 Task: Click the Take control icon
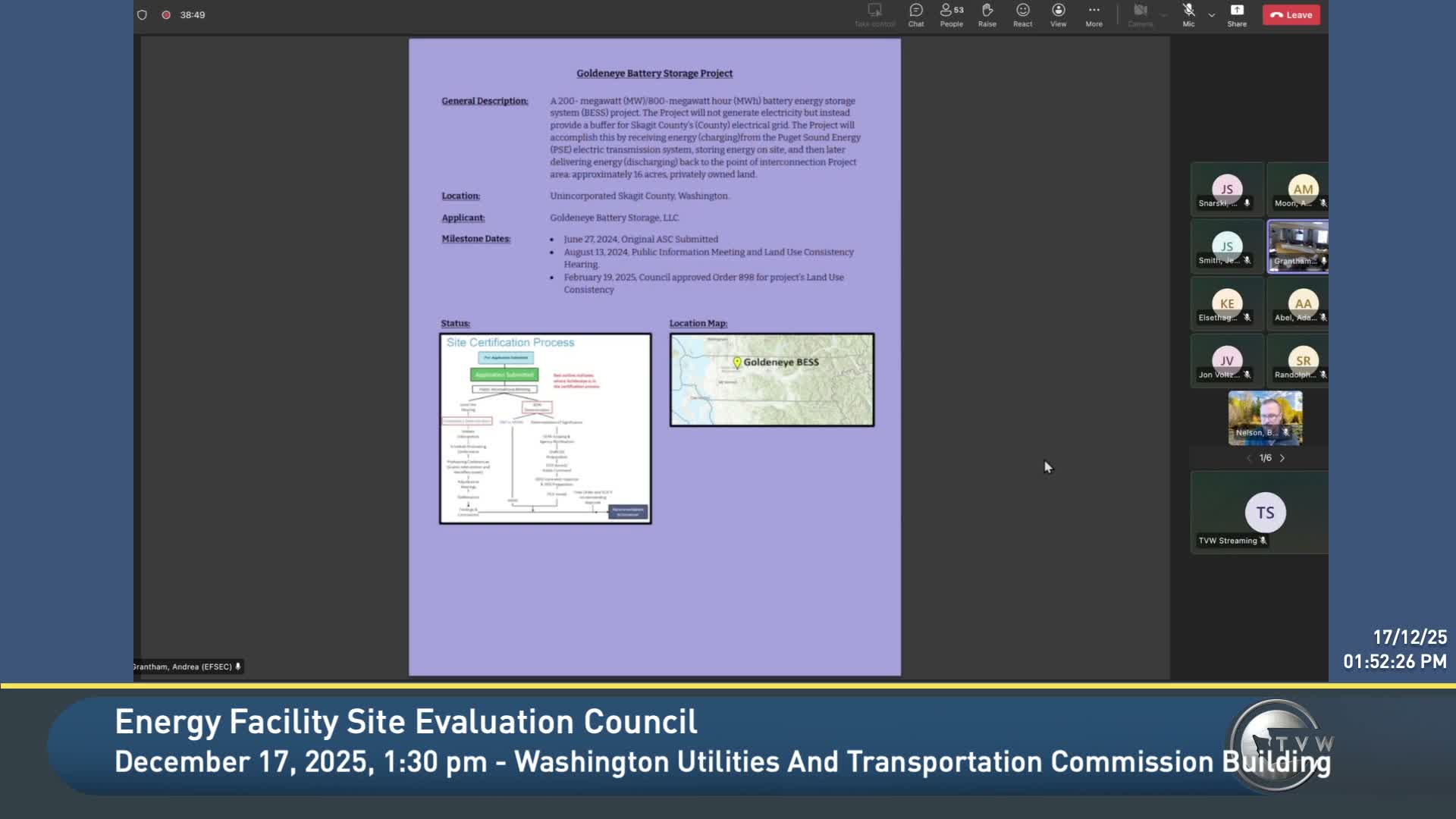click(874, 14)
